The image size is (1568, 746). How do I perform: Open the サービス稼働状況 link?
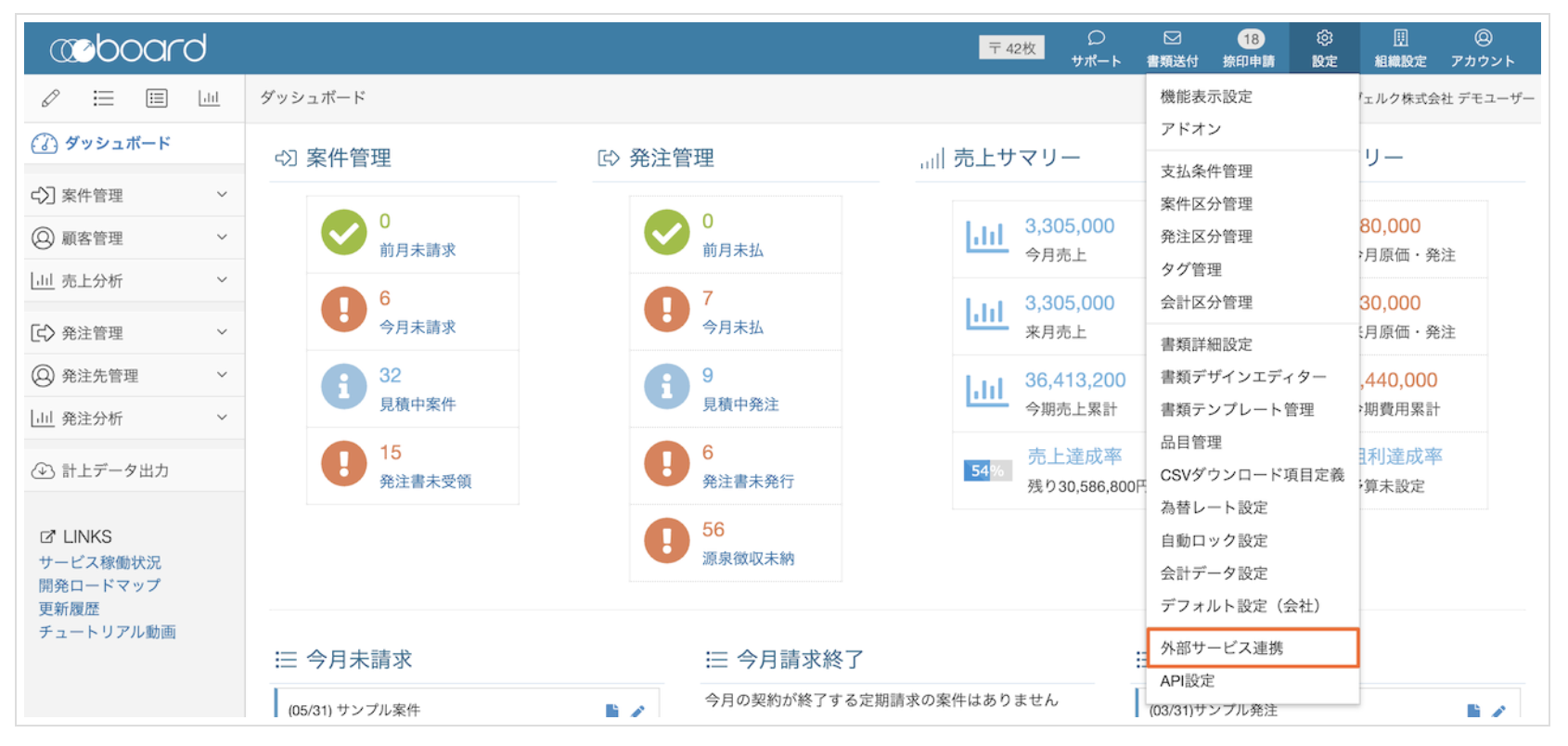[x=99, y=562]
